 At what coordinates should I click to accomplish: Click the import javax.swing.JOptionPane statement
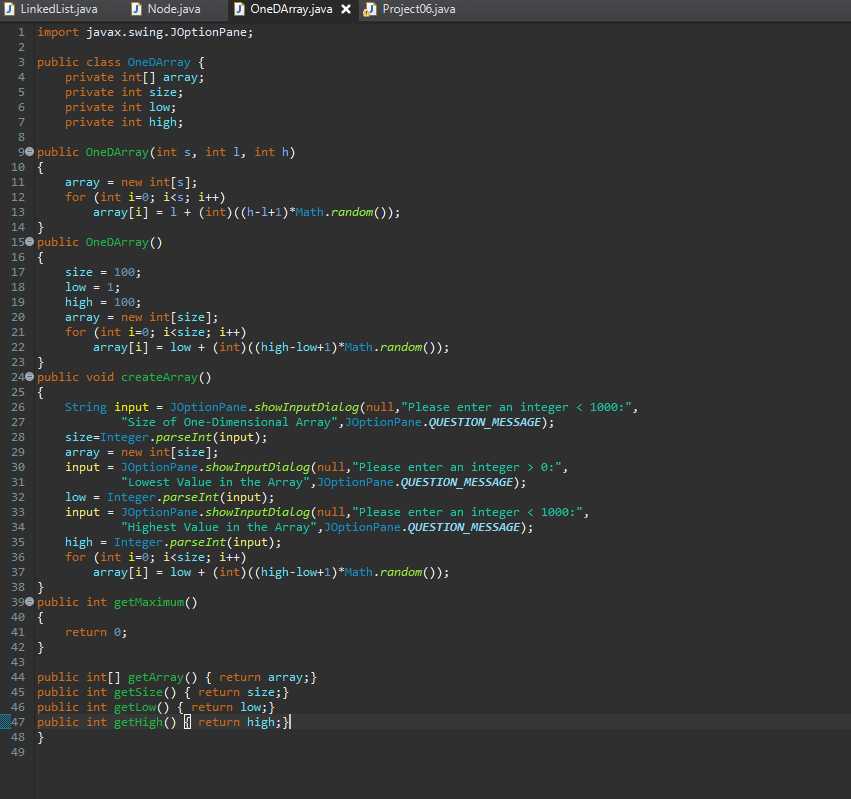(145, 32)
